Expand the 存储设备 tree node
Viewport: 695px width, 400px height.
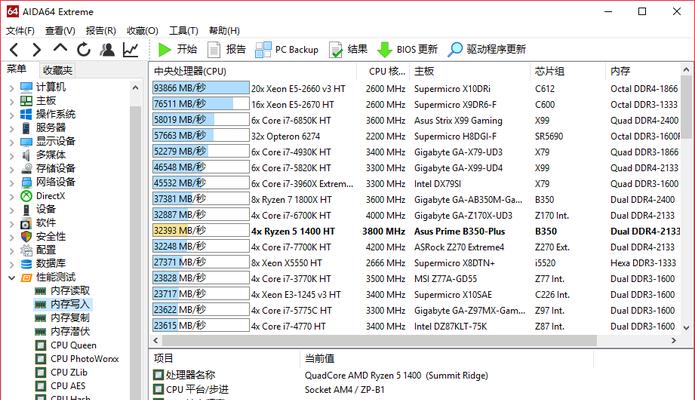pos(12,169)
